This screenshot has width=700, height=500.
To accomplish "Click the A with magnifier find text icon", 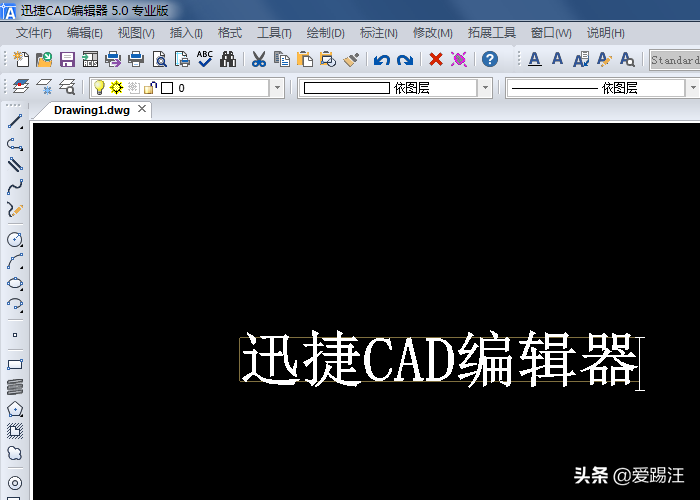I will tap(627, 59).
